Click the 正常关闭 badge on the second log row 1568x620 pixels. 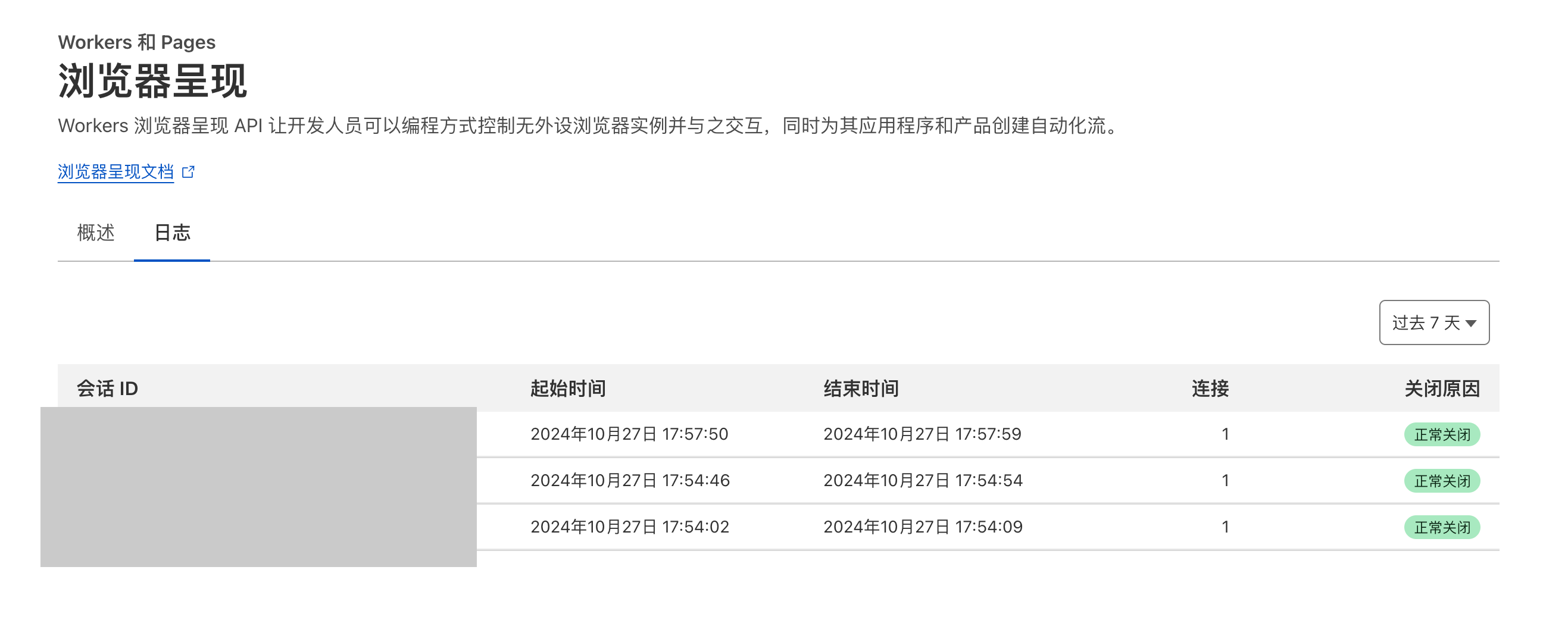coord(1442,481)
